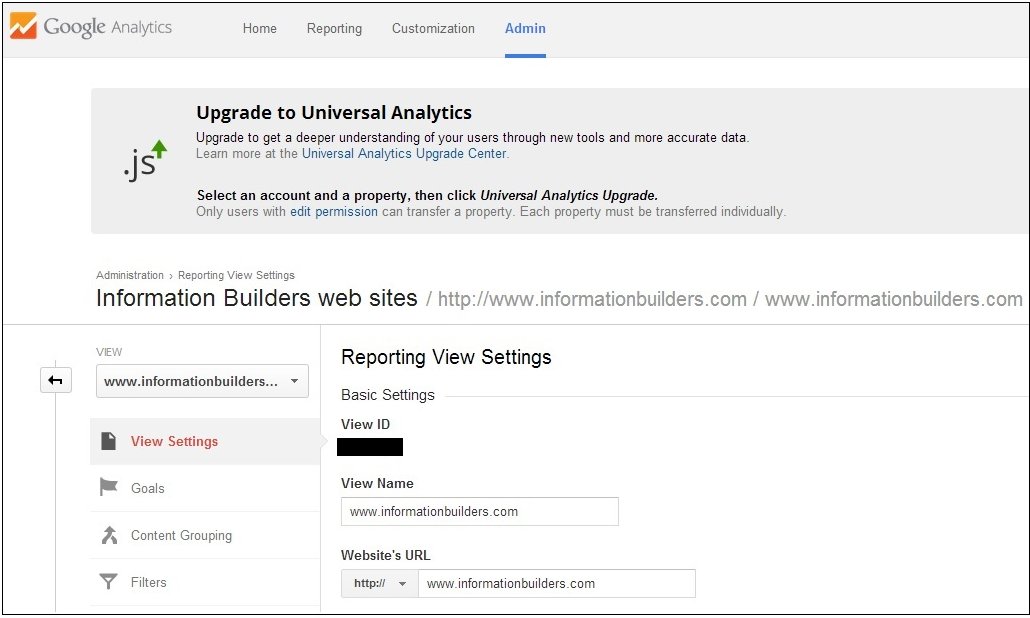
Task: Click the View Name input field
Action: pos(480,512)
